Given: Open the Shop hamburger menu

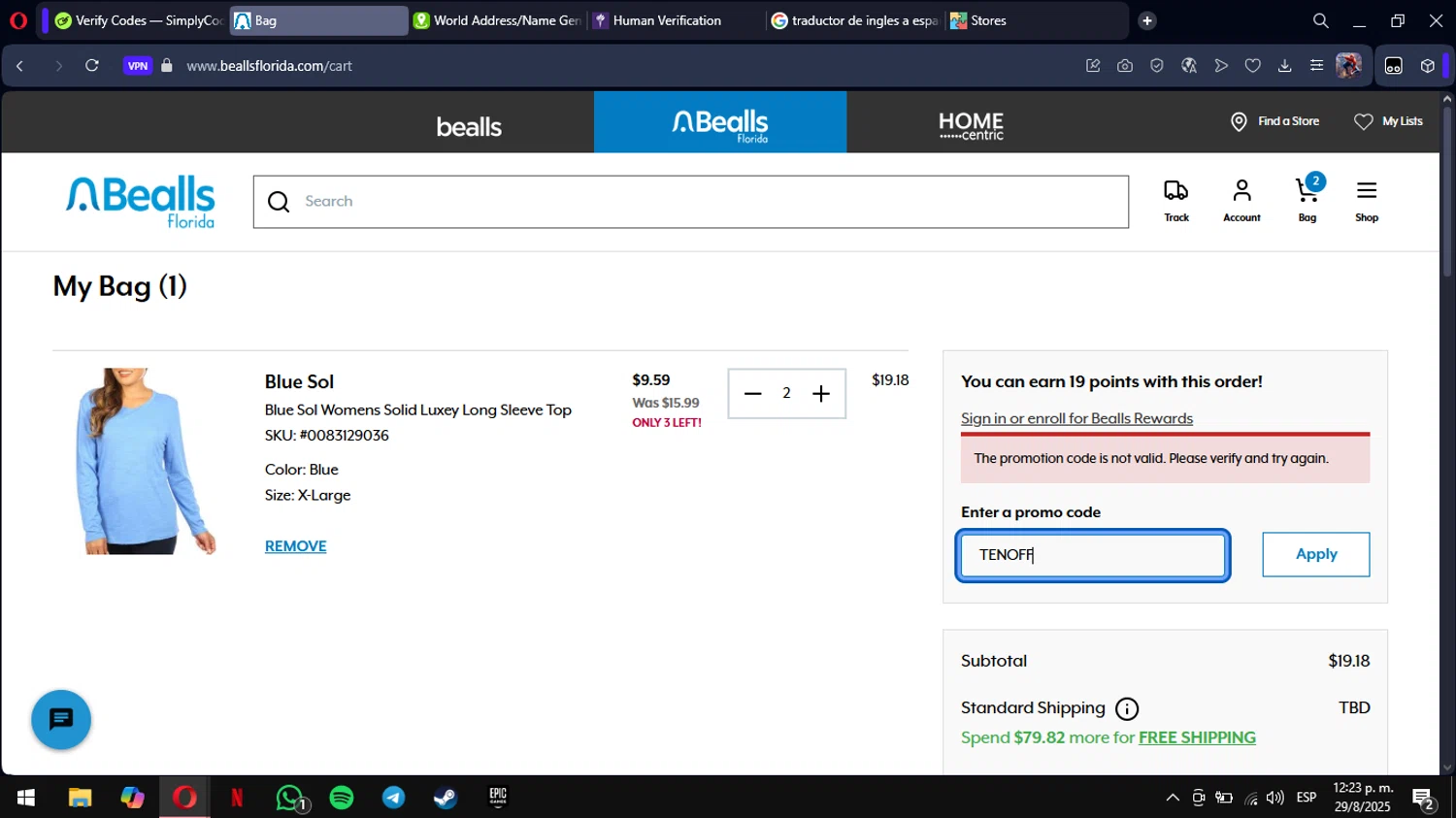Looking at the screenshot, I should coord(1367,201).
